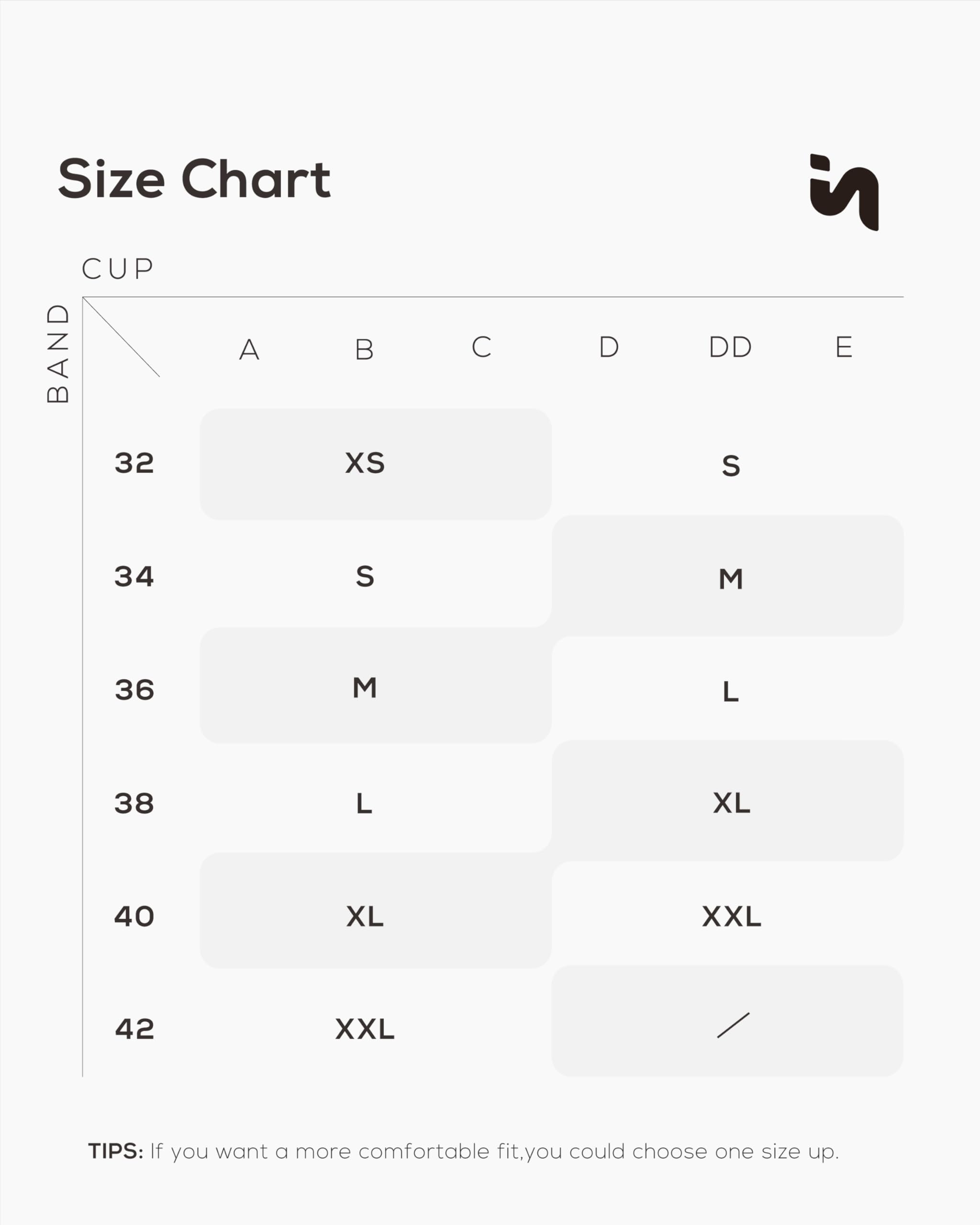
Task: Click the slash mark in row 42
Action: pos(733,1025)
